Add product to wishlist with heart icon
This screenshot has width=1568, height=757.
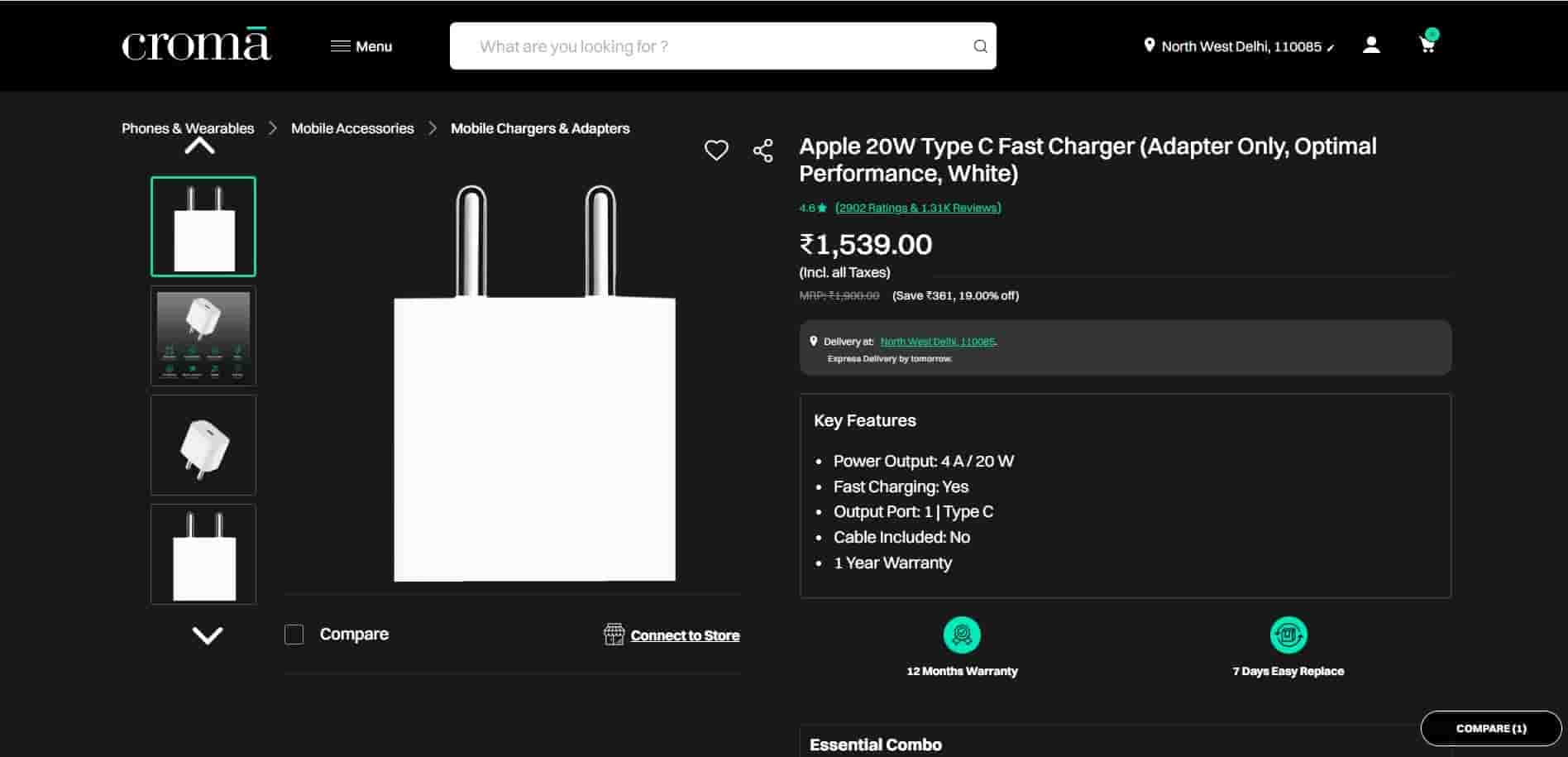click(716, 150)
